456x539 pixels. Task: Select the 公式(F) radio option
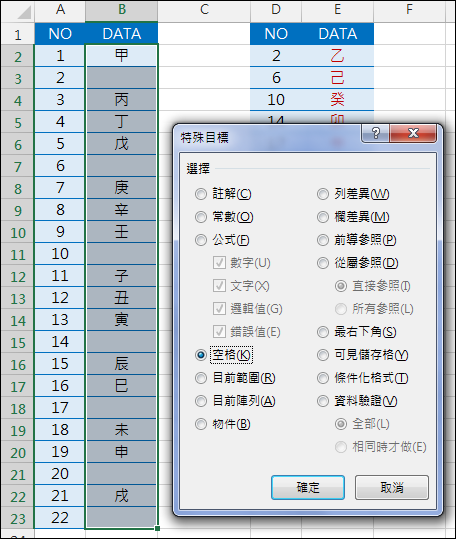pyautogui.click(x=201, y=240)
